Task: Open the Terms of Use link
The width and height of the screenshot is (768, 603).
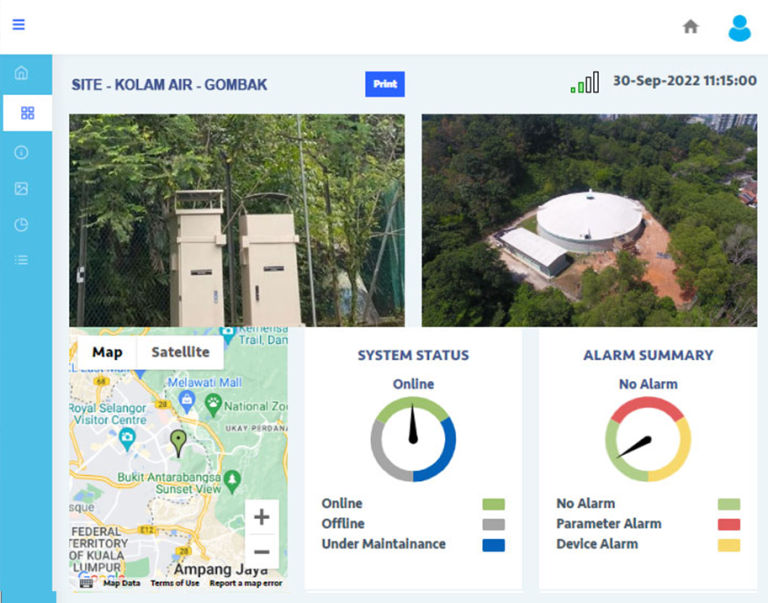Action: (x=175, y=583)
